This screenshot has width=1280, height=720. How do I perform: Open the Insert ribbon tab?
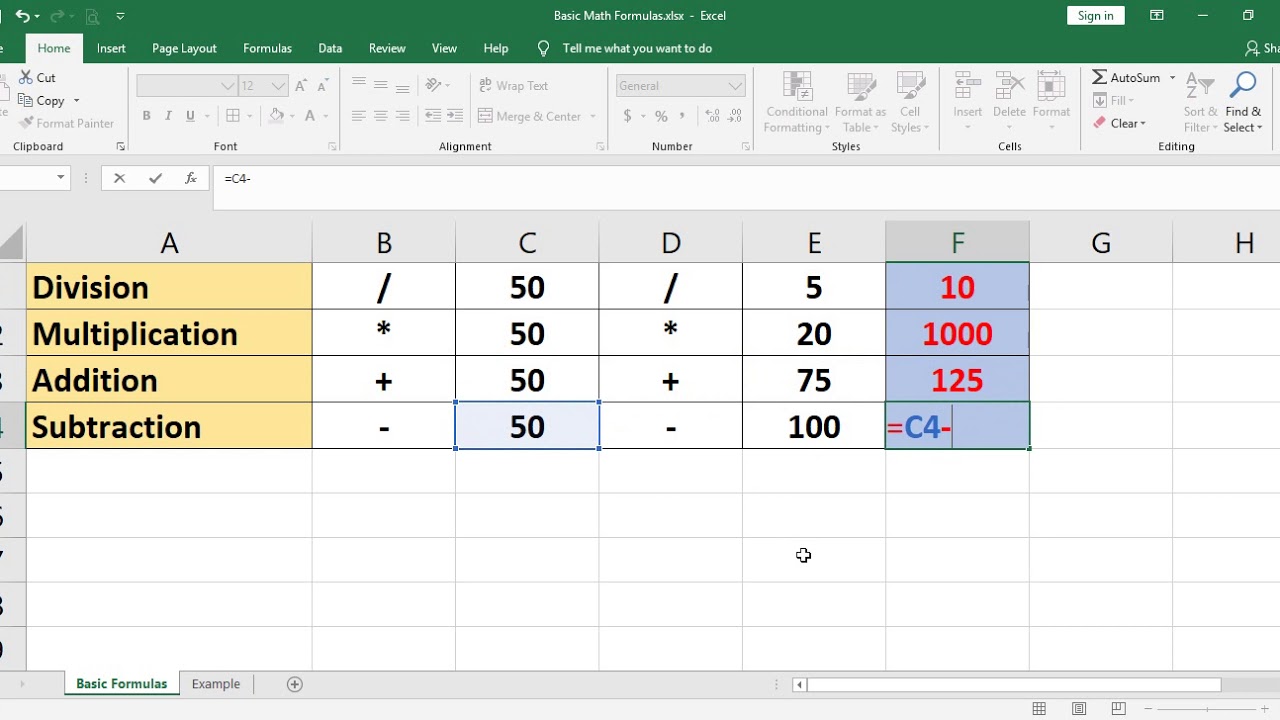tap(111, 48)
